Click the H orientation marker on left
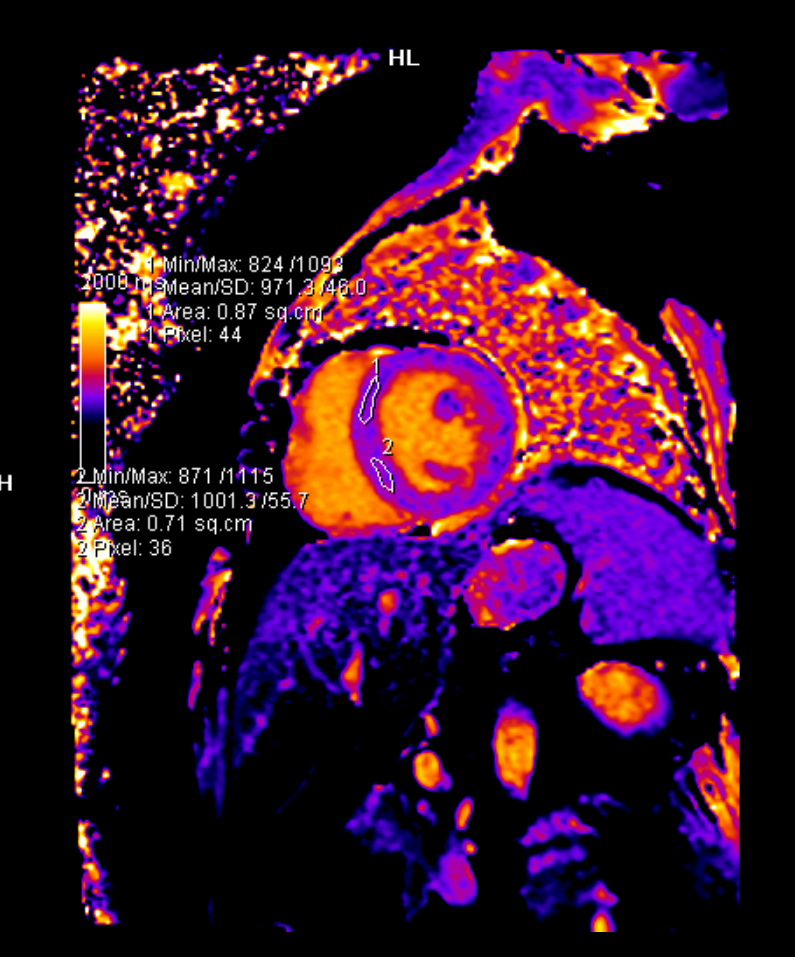Screen dimensions: 795x957 [6, 484]
